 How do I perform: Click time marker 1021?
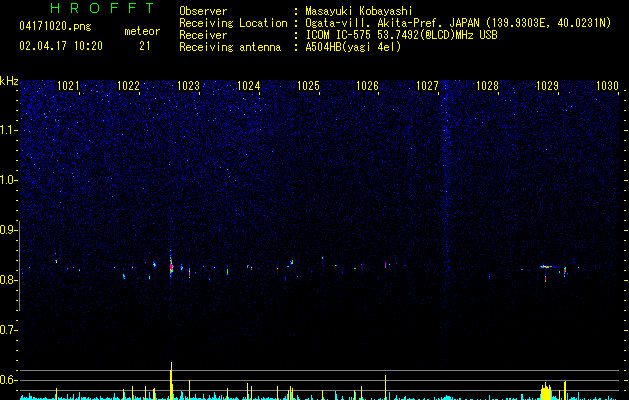pos(68,86)
